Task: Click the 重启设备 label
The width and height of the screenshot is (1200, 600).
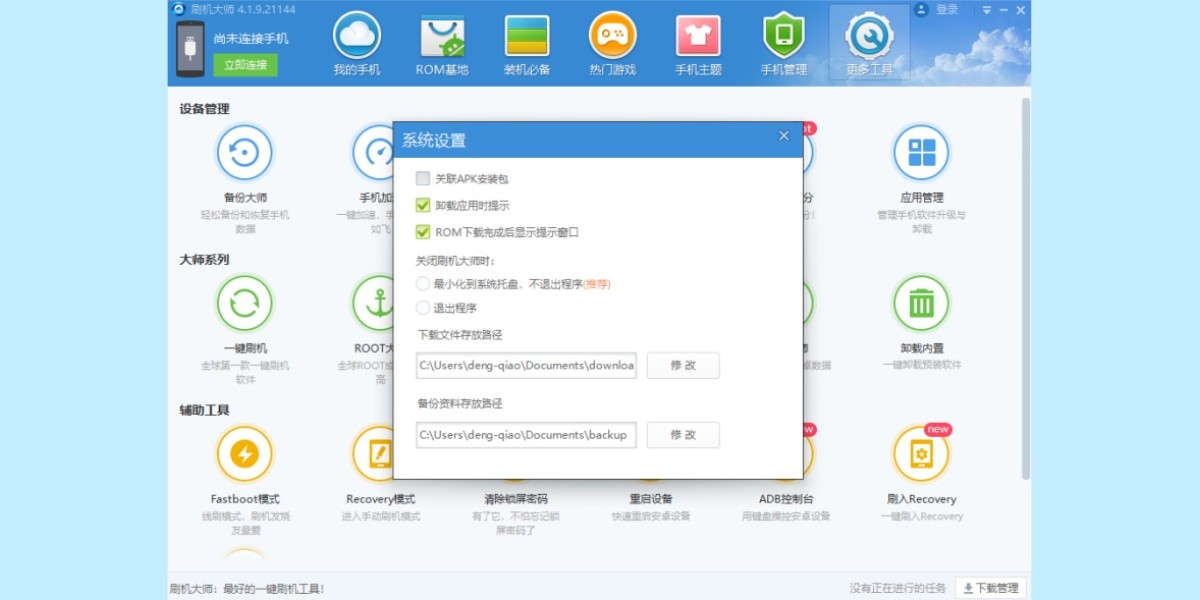Action: [x=651, y=499]
